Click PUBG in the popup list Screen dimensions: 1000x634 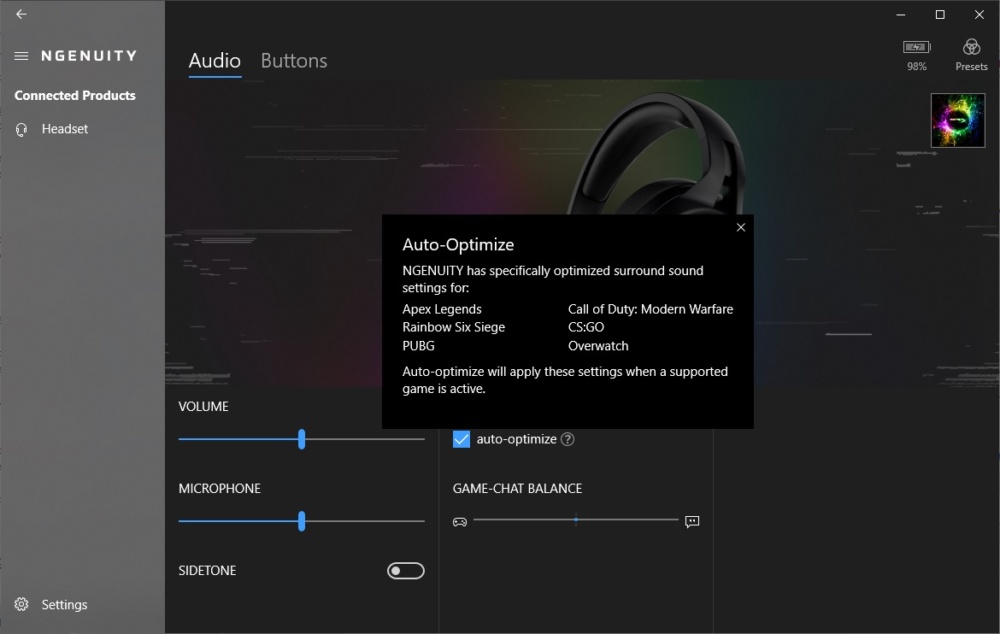coord(418,346)
